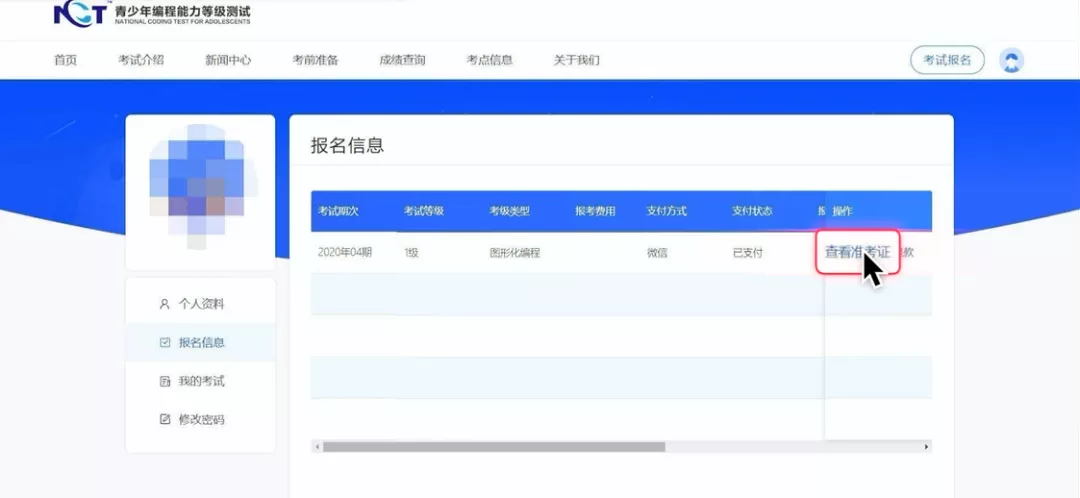
Task: Click the 1级 cell in the table
Action: coord(411,253)
